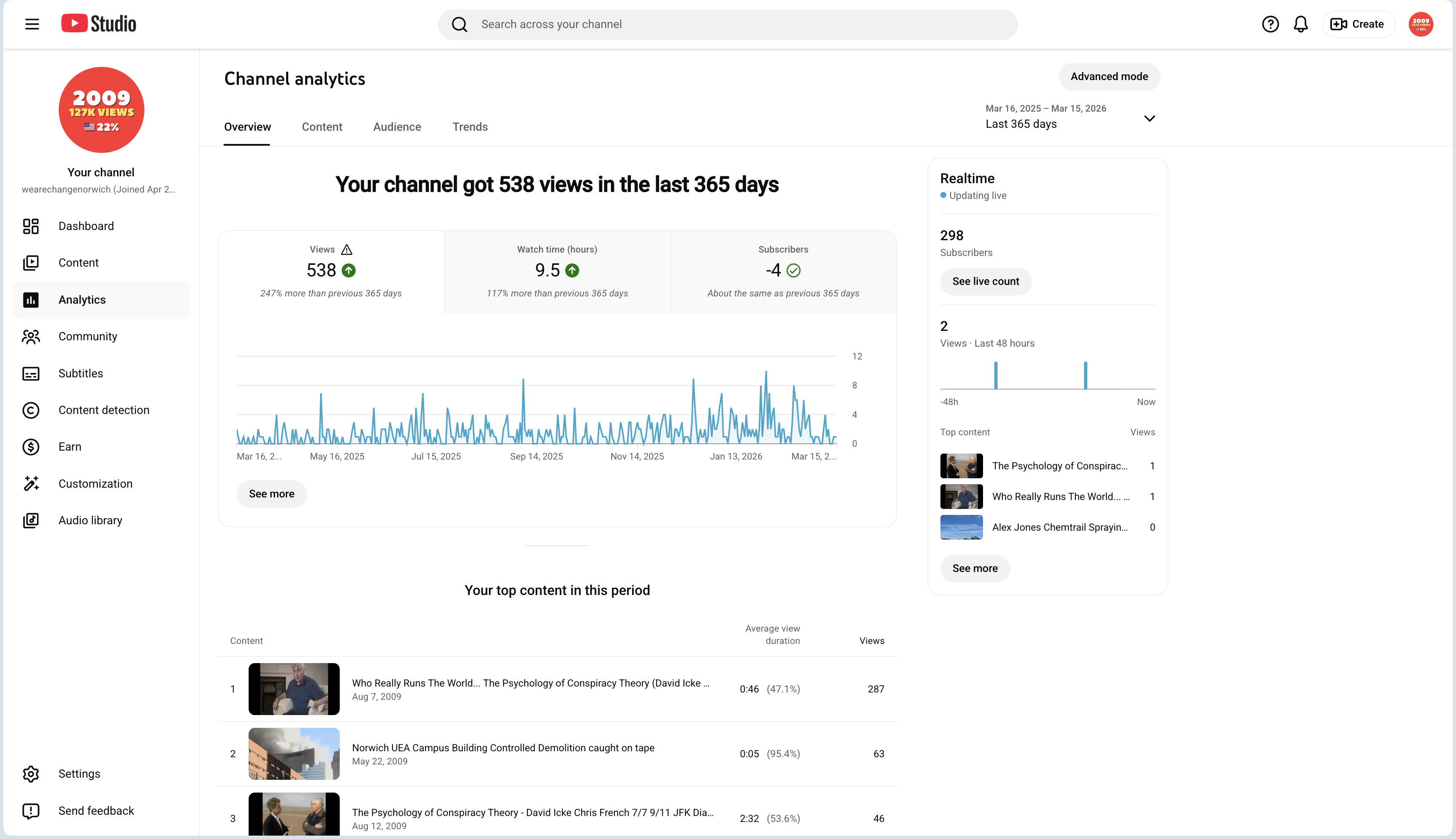1456x839 pixels.
Task: Click the Views column header
Action: (871, 641)
